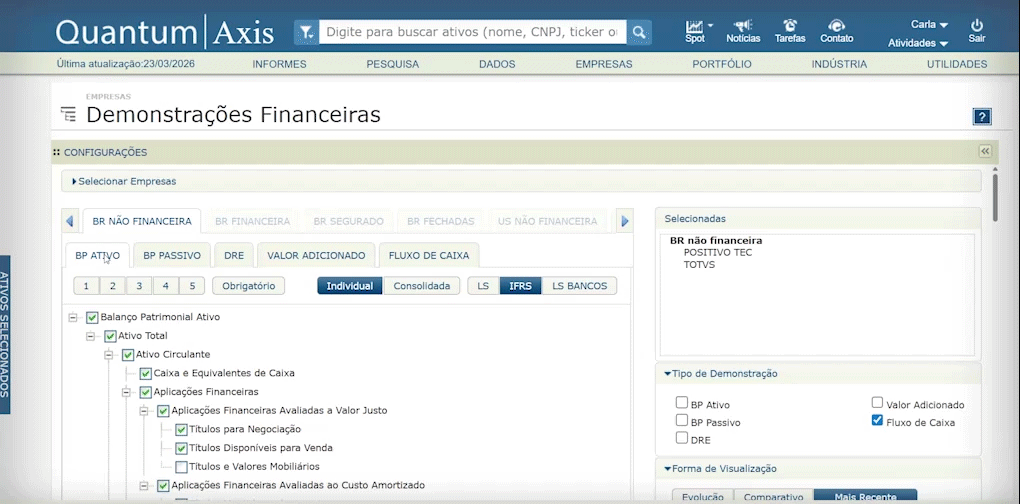Click the filter funnel icon beside search
This screenshot has height=504, width=1020.
306,32
